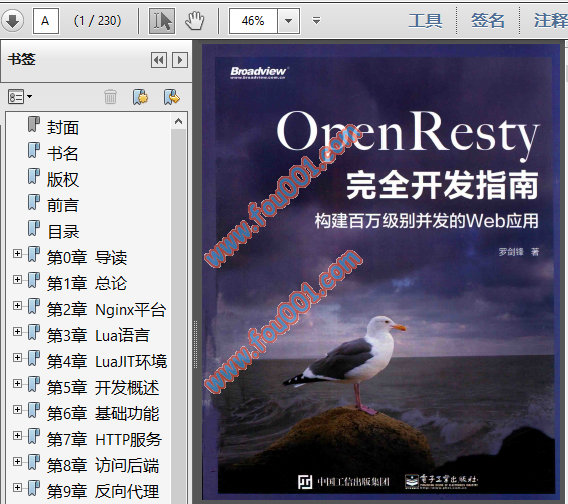This screenshot has height=504, width=568.
Task: Expand the 第8章 访问后端 bookmark
Action: click(x=17, y=461)
